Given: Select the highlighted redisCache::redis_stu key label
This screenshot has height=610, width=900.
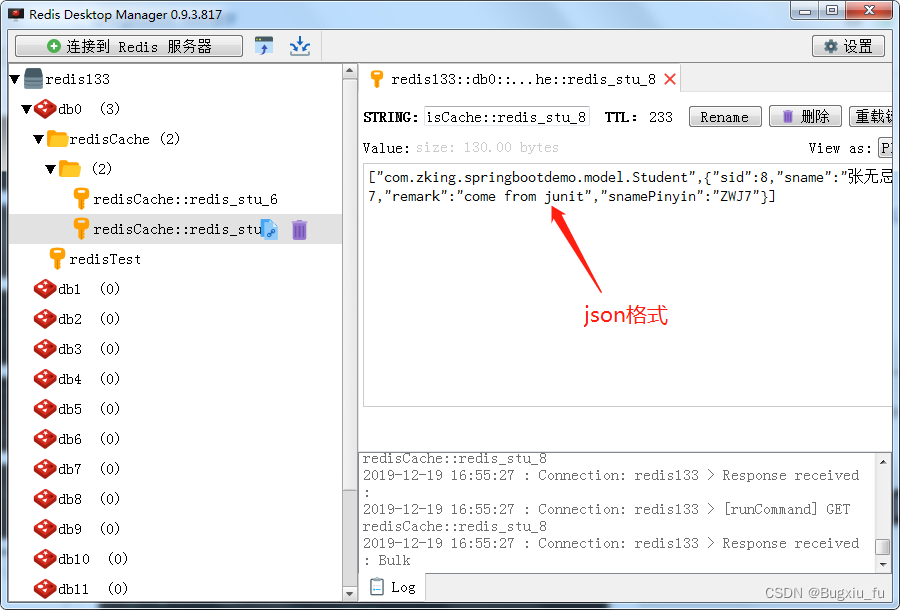Looking at the screenshot, I should click(x=177, y=230).
